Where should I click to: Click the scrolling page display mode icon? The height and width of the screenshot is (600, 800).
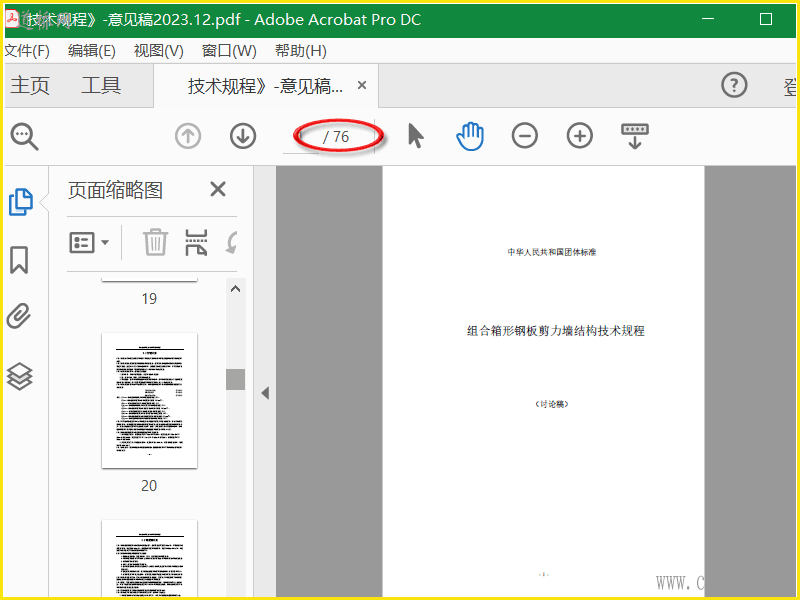(x=635, y=136)
